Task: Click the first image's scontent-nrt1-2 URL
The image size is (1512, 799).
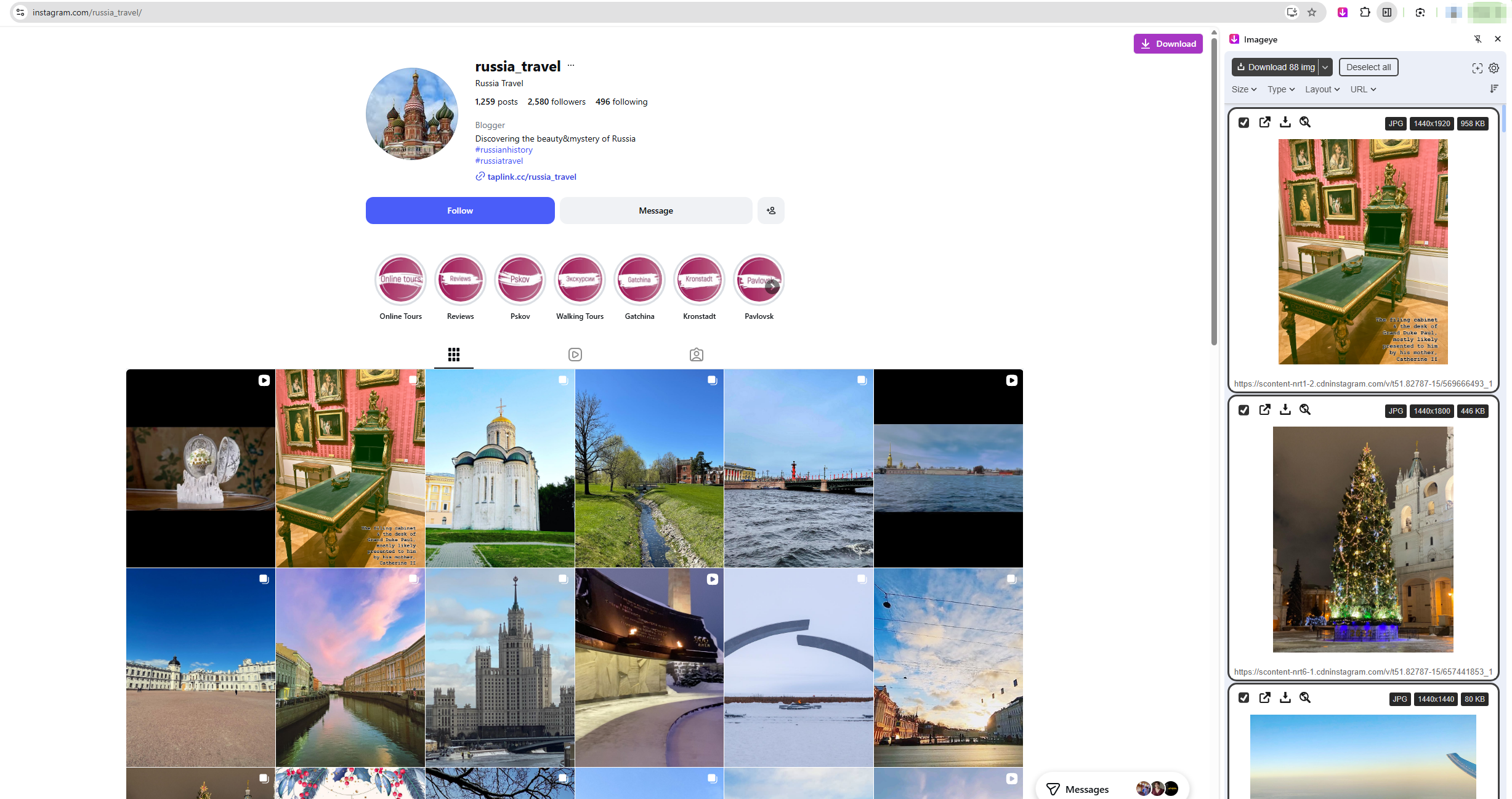Action: pyautogui.click(x=1362, y=383)
